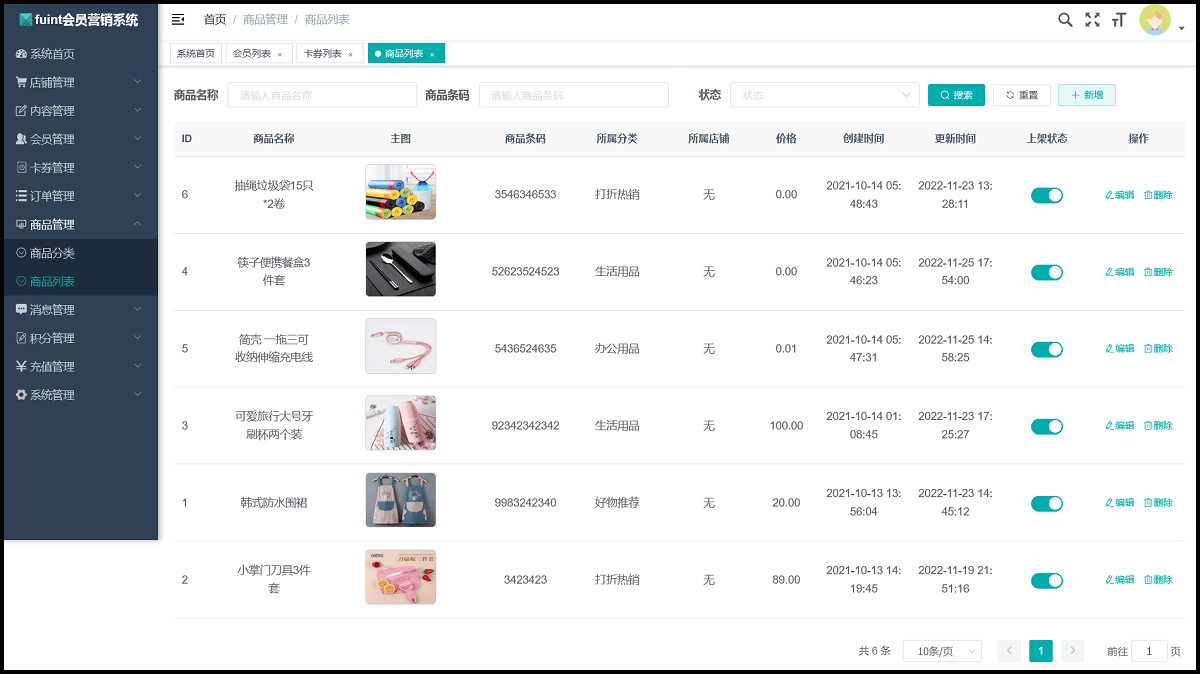Click the user avatar in header
The image size is (1200, 674).
pos(1155,20)
